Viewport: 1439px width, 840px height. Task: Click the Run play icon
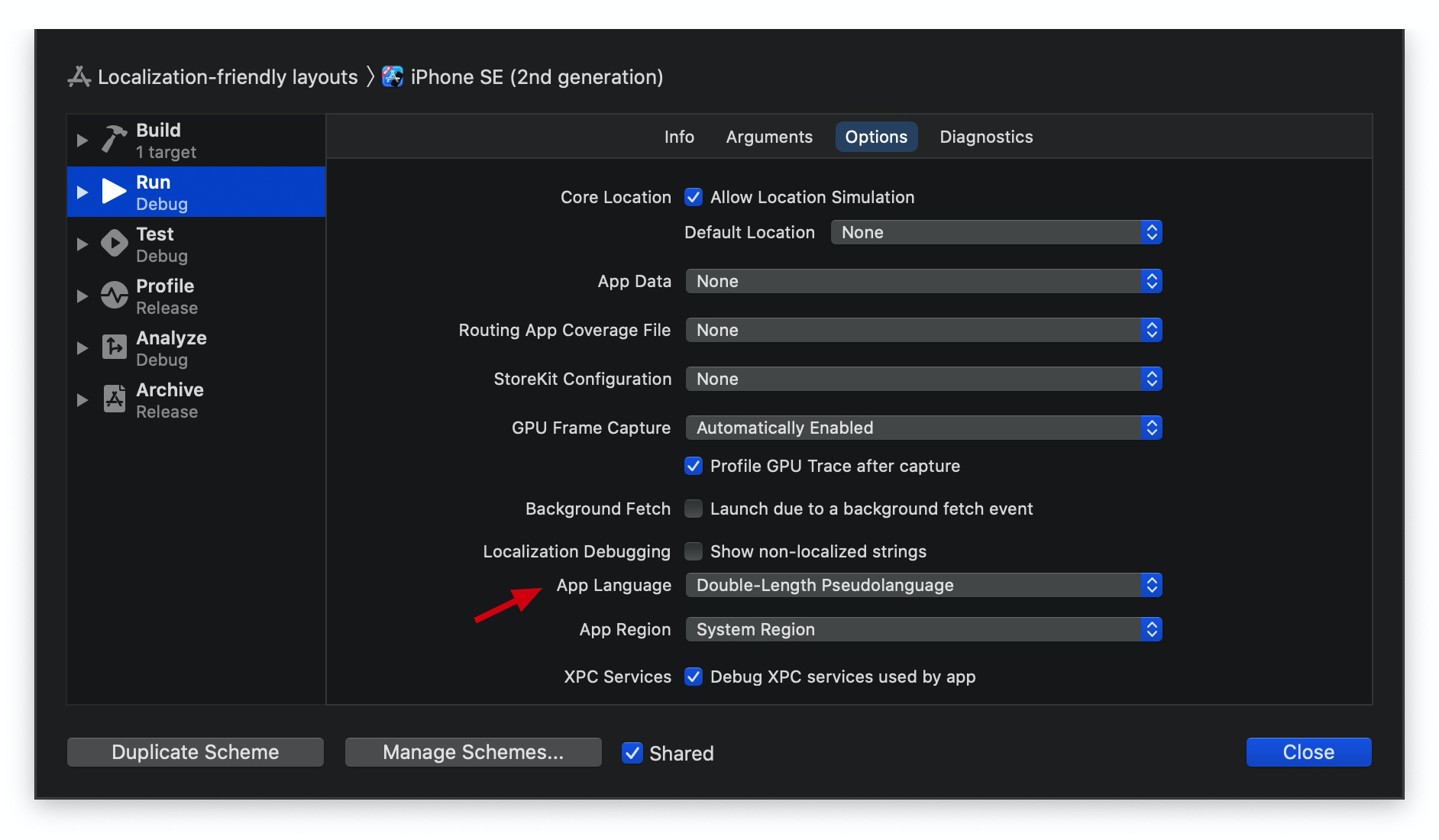pos(115,192)
